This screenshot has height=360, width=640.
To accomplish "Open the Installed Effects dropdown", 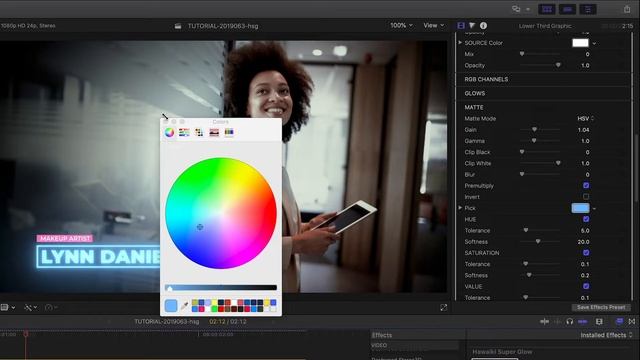I will coord(606,335).
